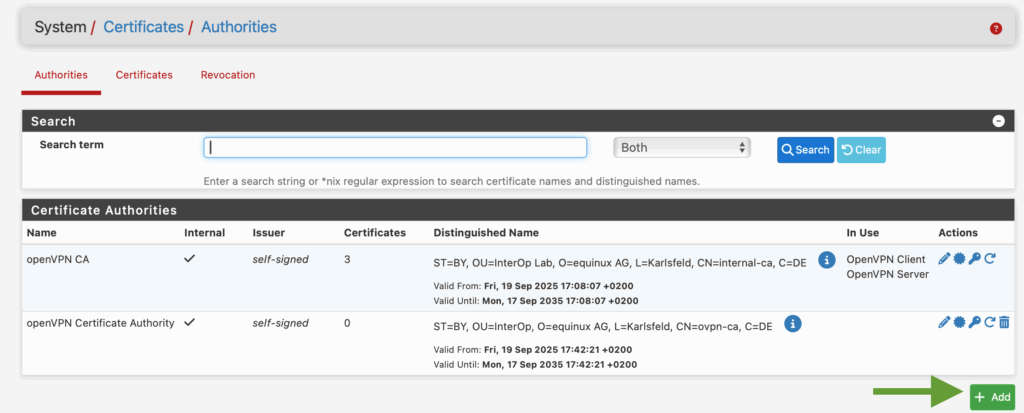Export the openVPN CA certificate via starburst icon
The height and width of the screenshot is (413, 1024).
(959, 259)
